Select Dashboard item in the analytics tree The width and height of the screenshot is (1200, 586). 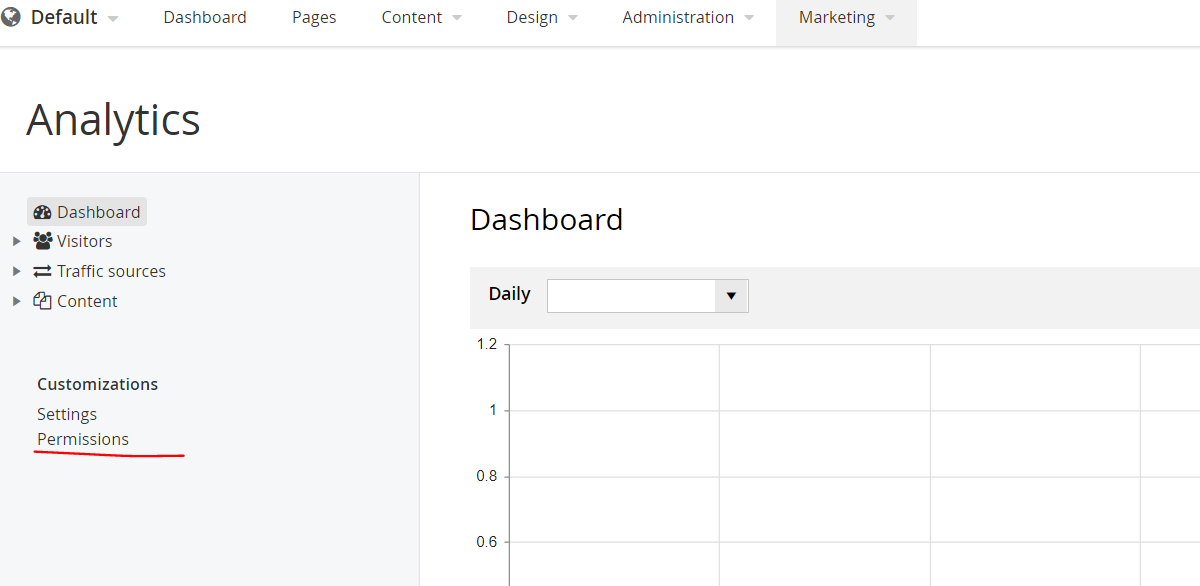87,212
